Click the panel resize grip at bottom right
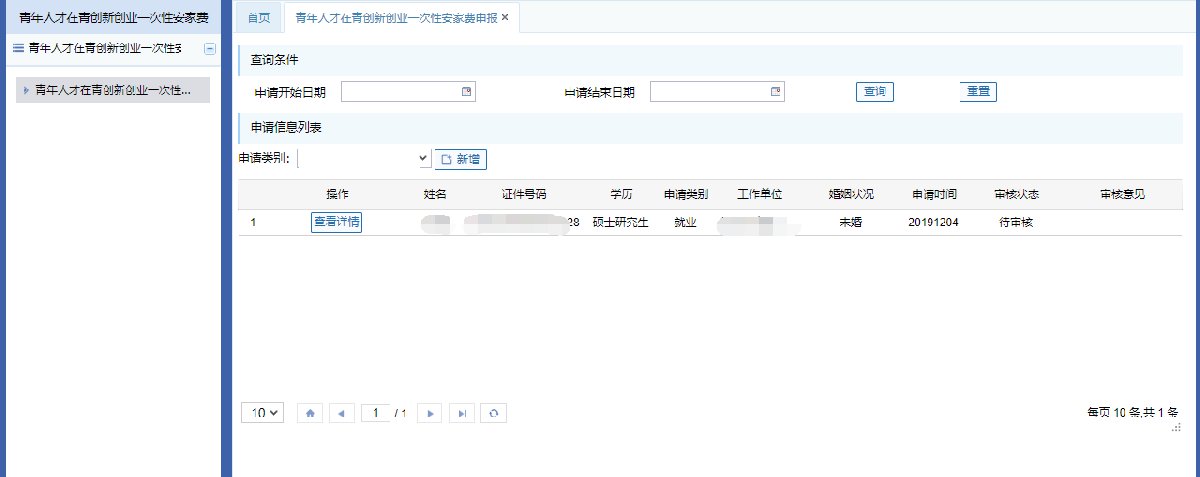Viewport: 1200px width, 477px height. coord(1177,426)
